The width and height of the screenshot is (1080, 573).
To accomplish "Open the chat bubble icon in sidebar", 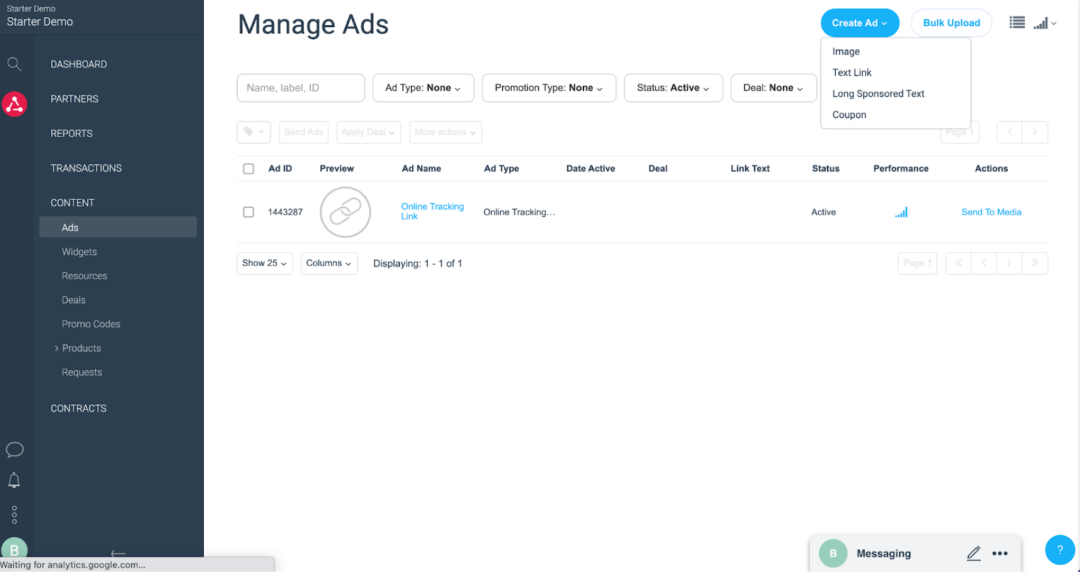I will [14, 449].
